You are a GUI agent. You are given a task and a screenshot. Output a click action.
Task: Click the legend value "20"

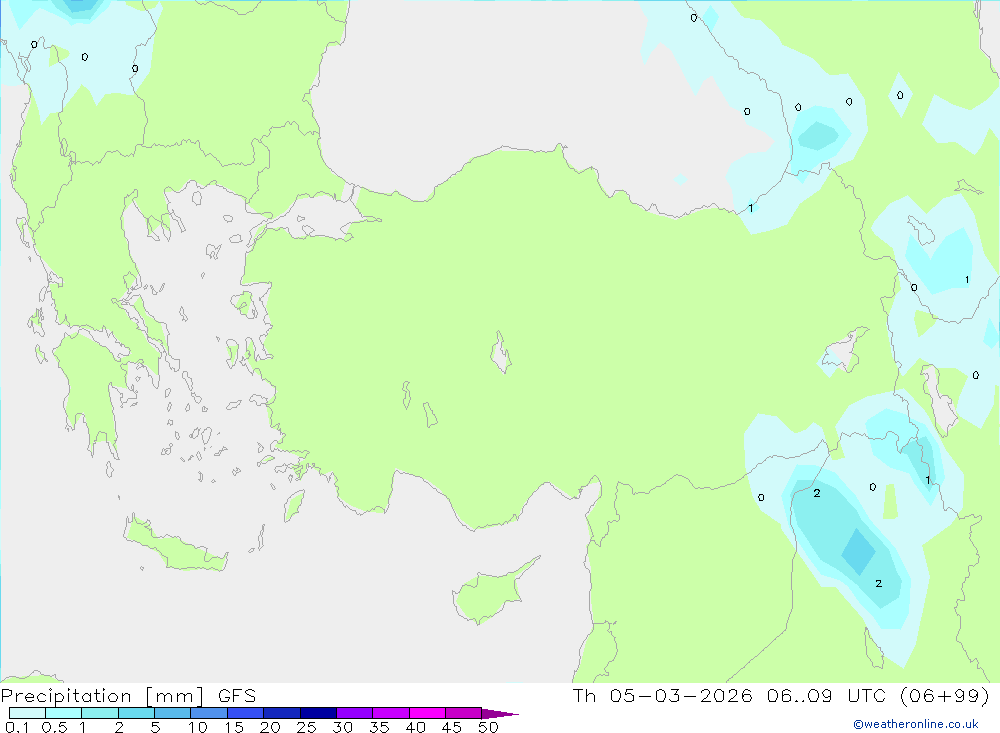pyautogui.click(x=270, y=727)
